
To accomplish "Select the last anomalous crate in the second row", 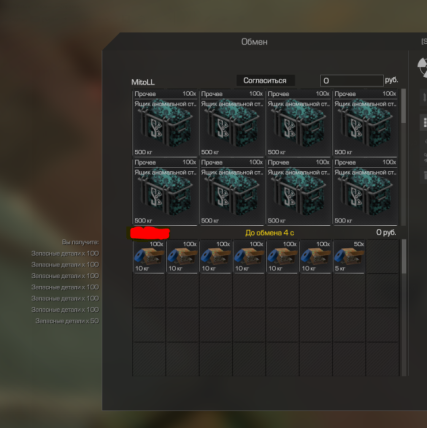I will [365, 192].
